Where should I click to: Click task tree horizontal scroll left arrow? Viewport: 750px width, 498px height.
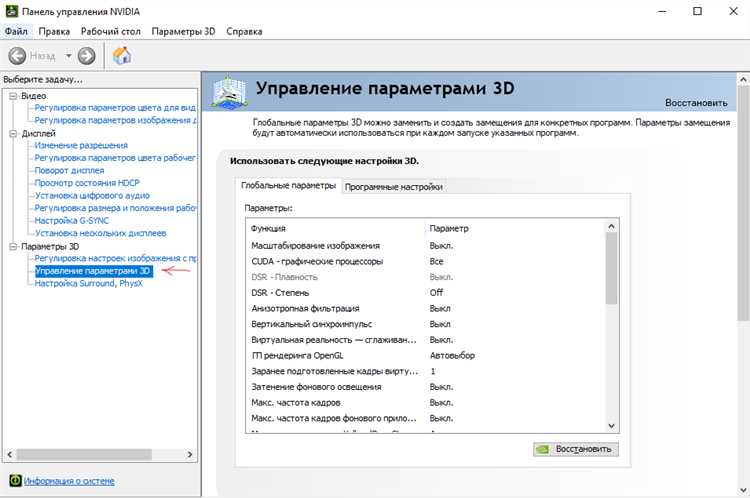[10, 454]
